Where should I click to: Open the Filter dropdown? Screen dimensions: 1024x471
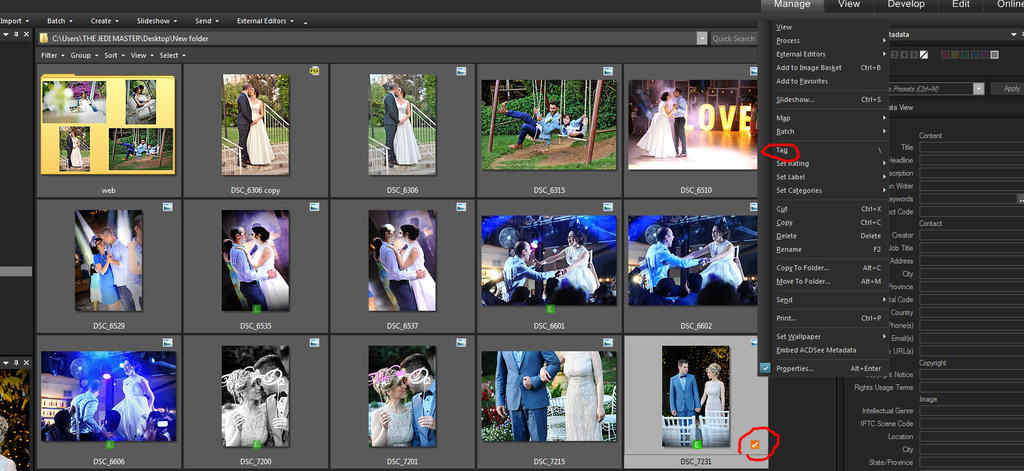tap(50, 55)
